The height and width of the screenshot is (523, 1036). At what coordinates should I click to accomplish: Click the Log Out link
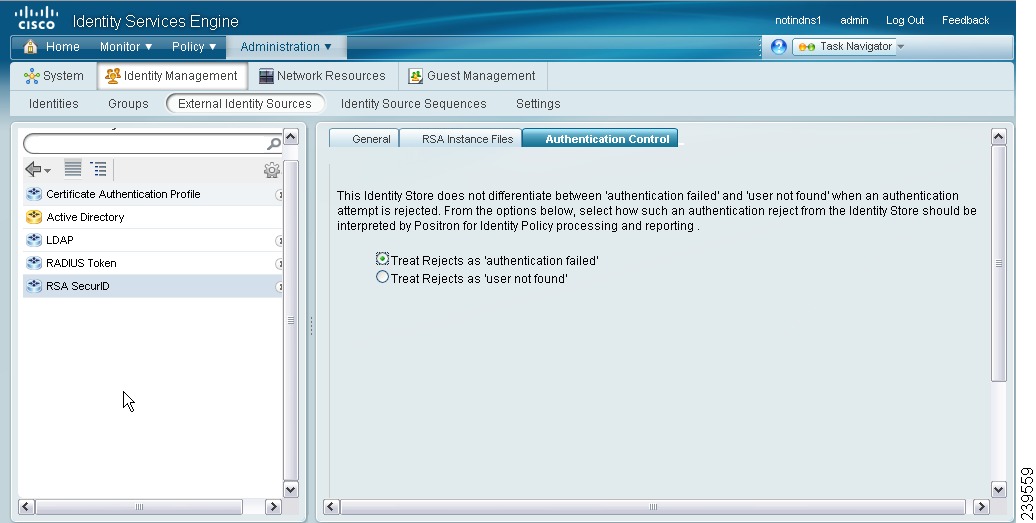(905, 20)
